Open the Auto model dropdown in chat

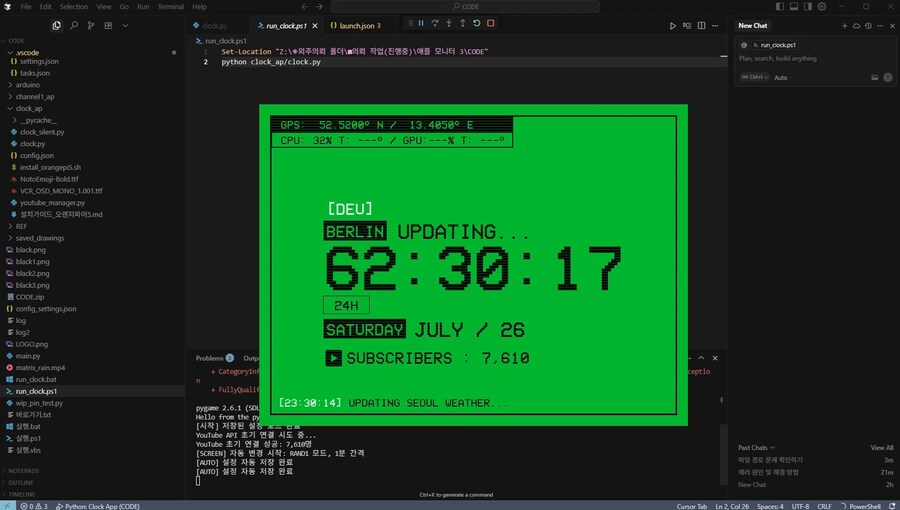pos(781,77)
